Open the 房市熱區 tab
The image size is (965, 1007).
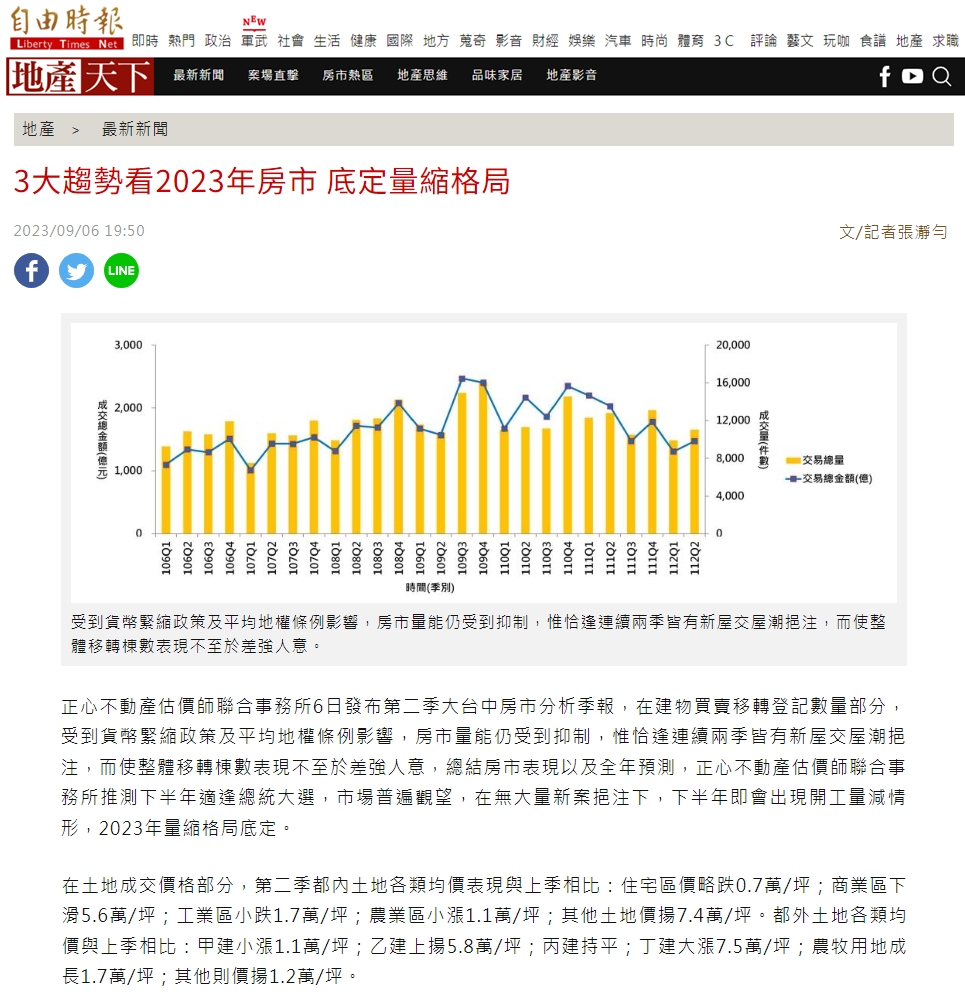tap(348, 75)
